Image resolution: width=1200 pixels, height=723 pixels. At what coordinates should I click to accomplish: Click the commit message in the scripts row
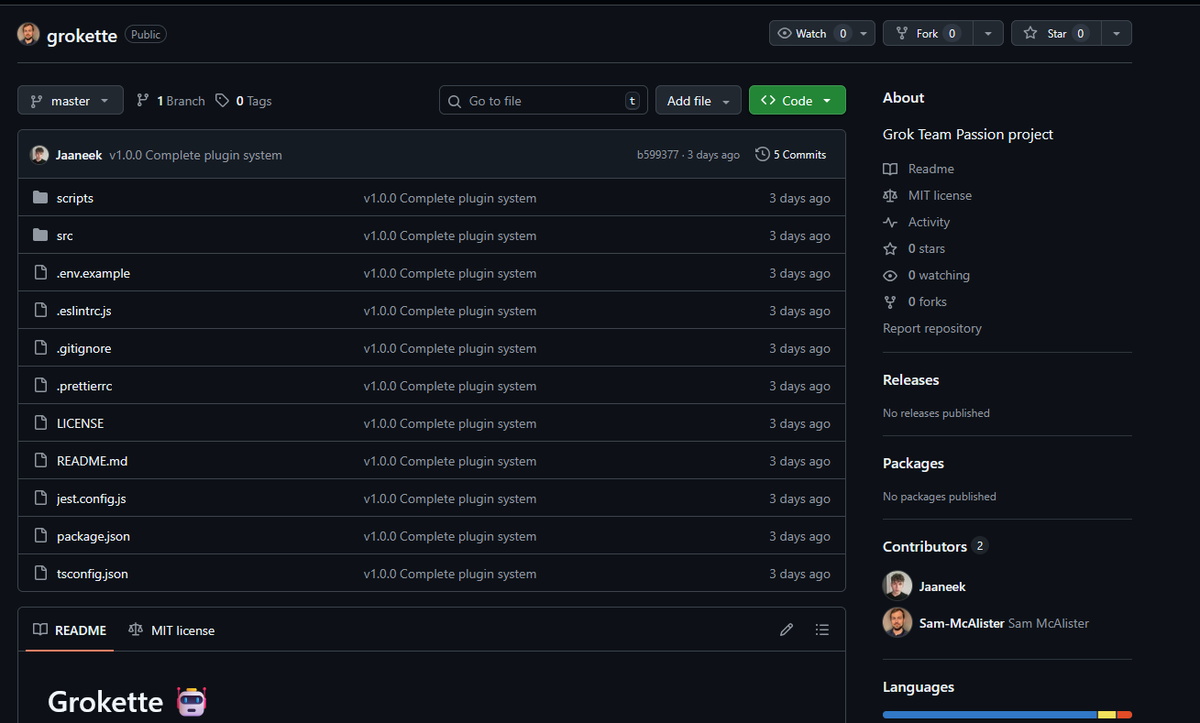pyautogui.click(x=450, y=198)
